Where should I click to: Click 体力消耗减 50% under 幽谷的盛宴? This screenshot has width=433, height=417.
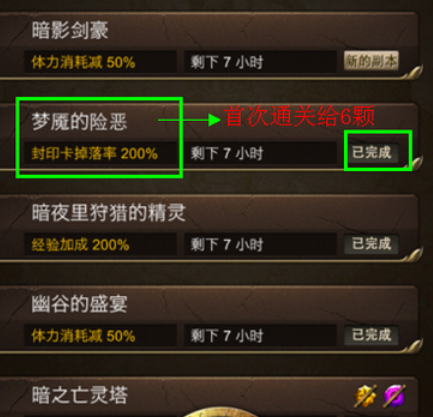(x=83, y=336)
